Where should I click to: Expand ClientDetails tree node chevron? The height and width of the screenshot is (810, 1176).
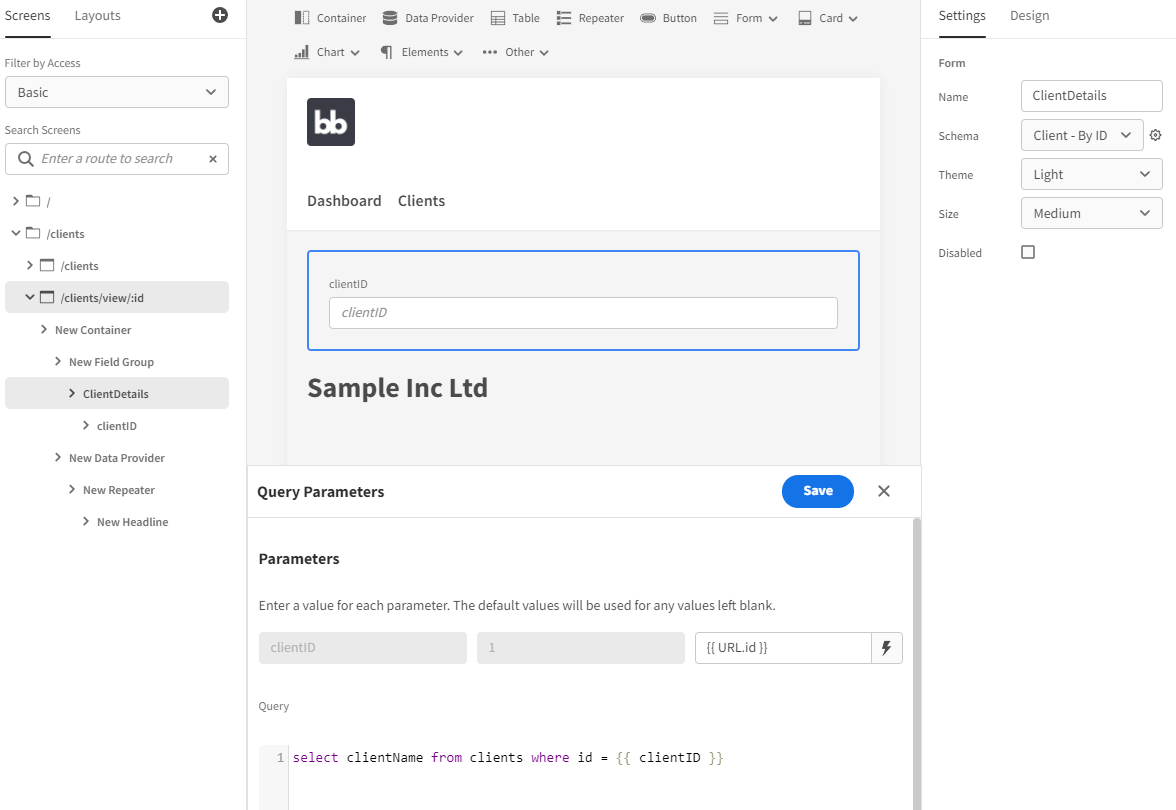pyautogui.click(x=72, y=393)
